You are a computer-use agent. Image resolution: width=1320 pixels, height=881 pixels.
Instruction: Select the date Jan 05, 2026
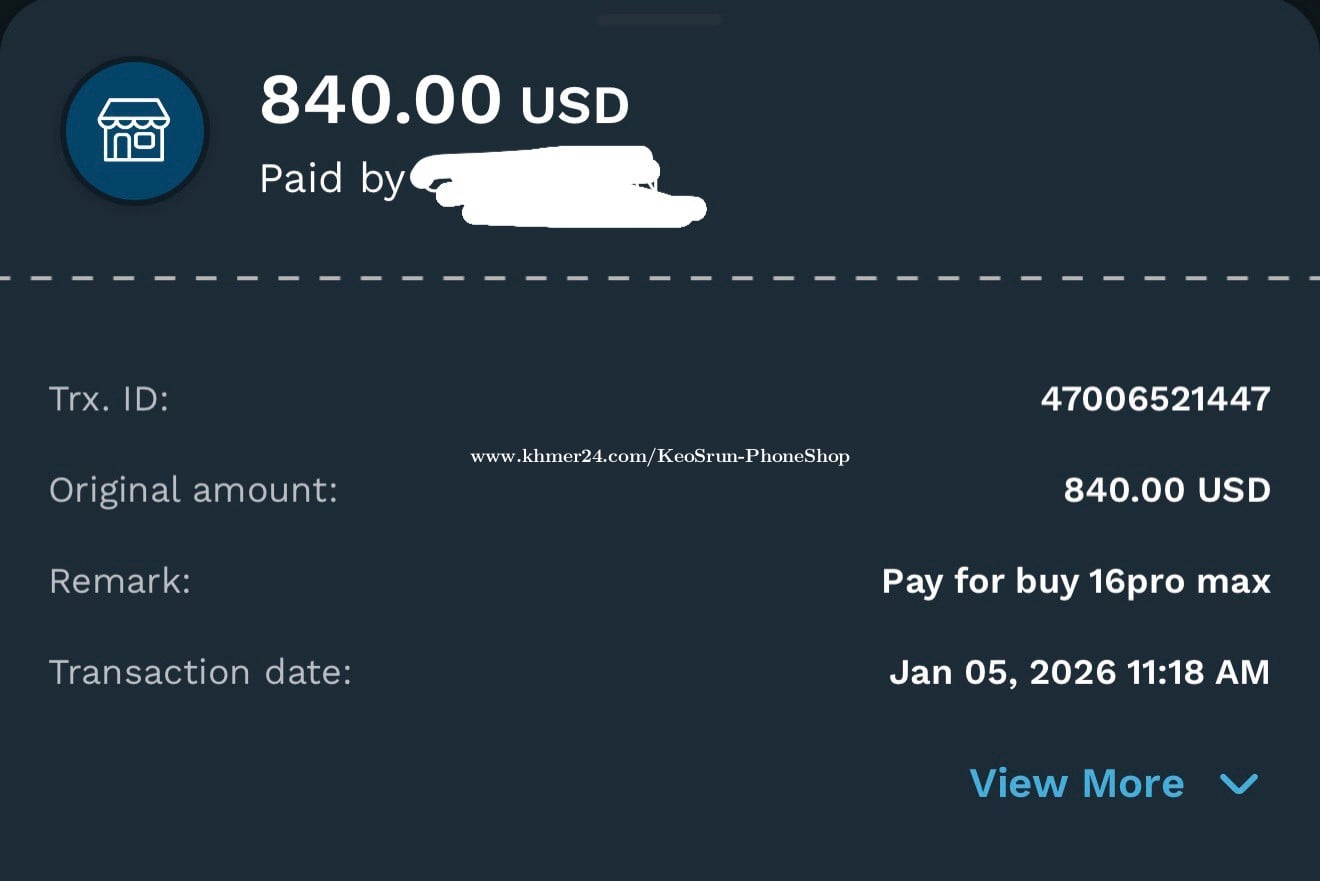[x=1002, y=672]
